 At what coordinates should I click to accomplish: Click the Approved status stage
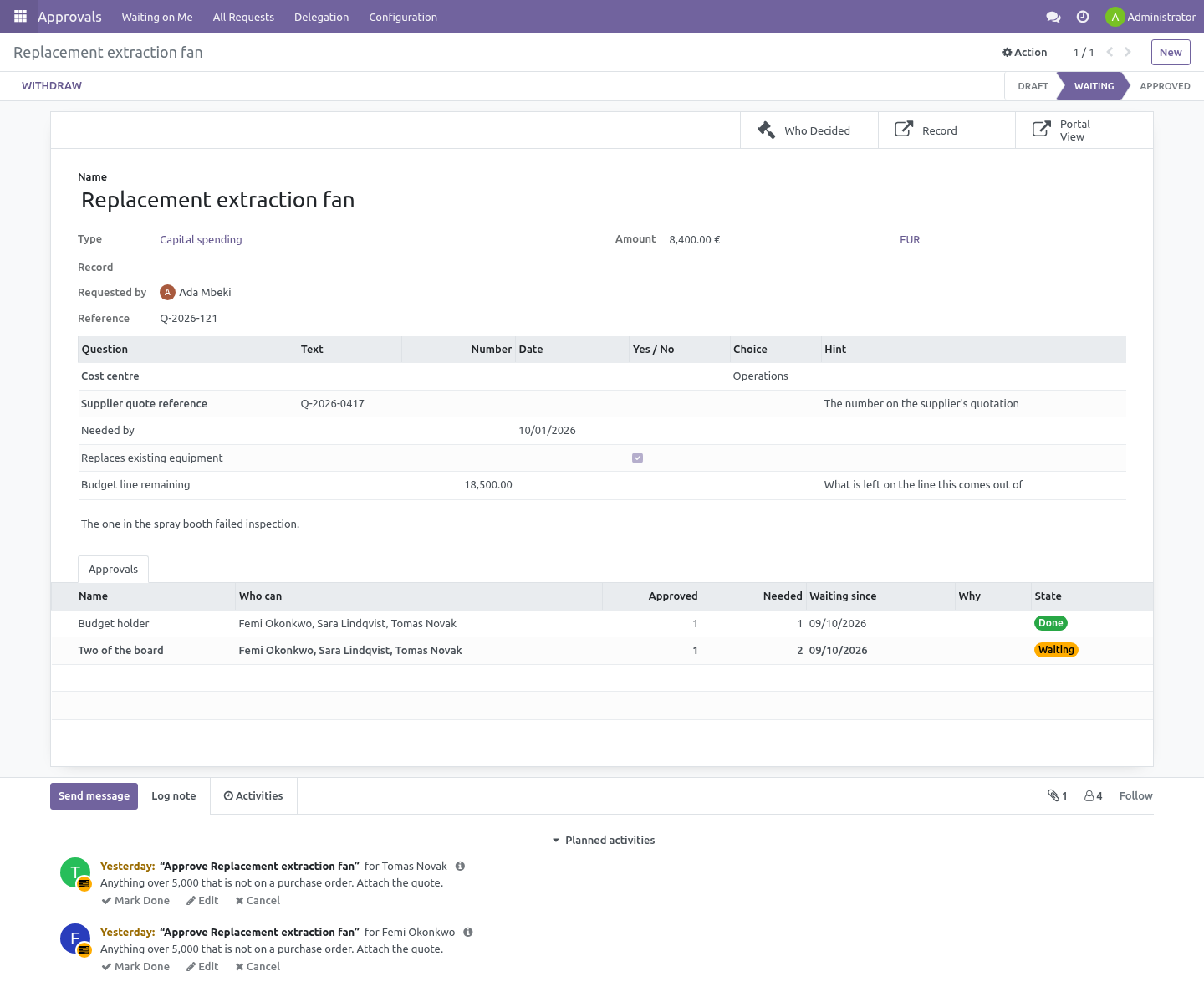tap(1165, 86)
